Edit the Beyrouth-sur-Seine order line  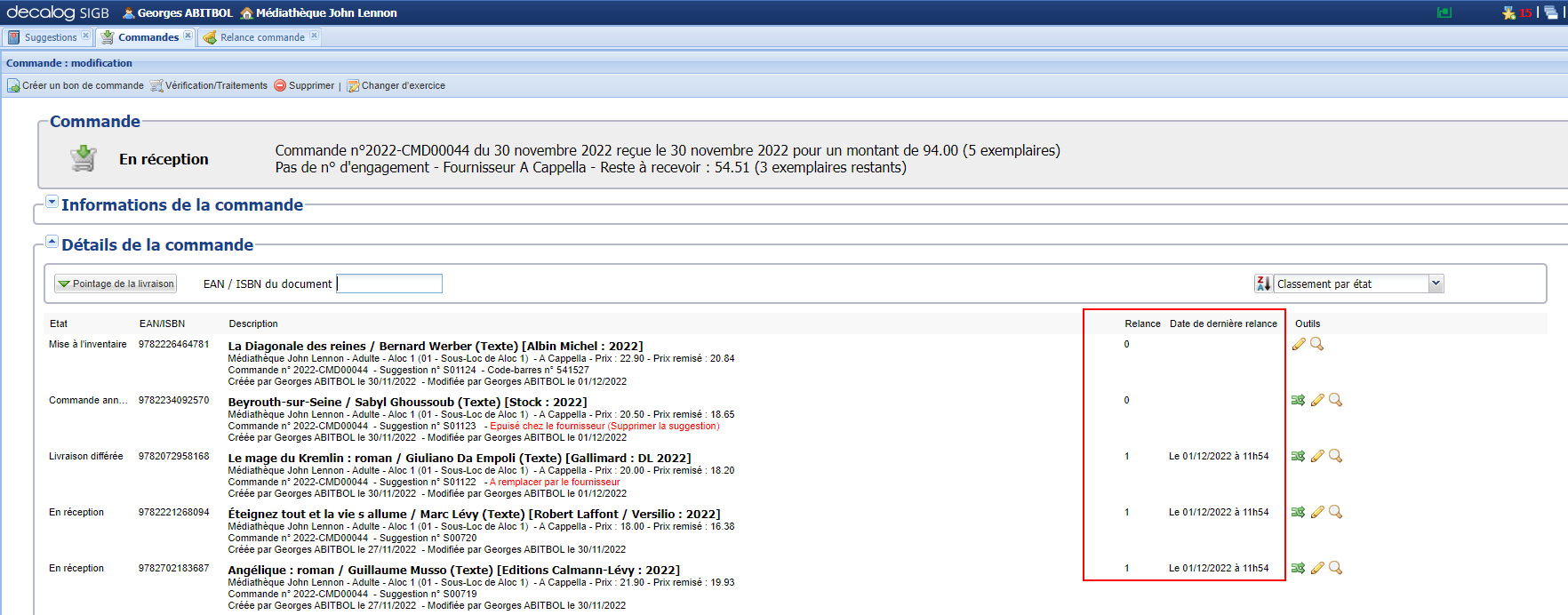[1317, 400]
